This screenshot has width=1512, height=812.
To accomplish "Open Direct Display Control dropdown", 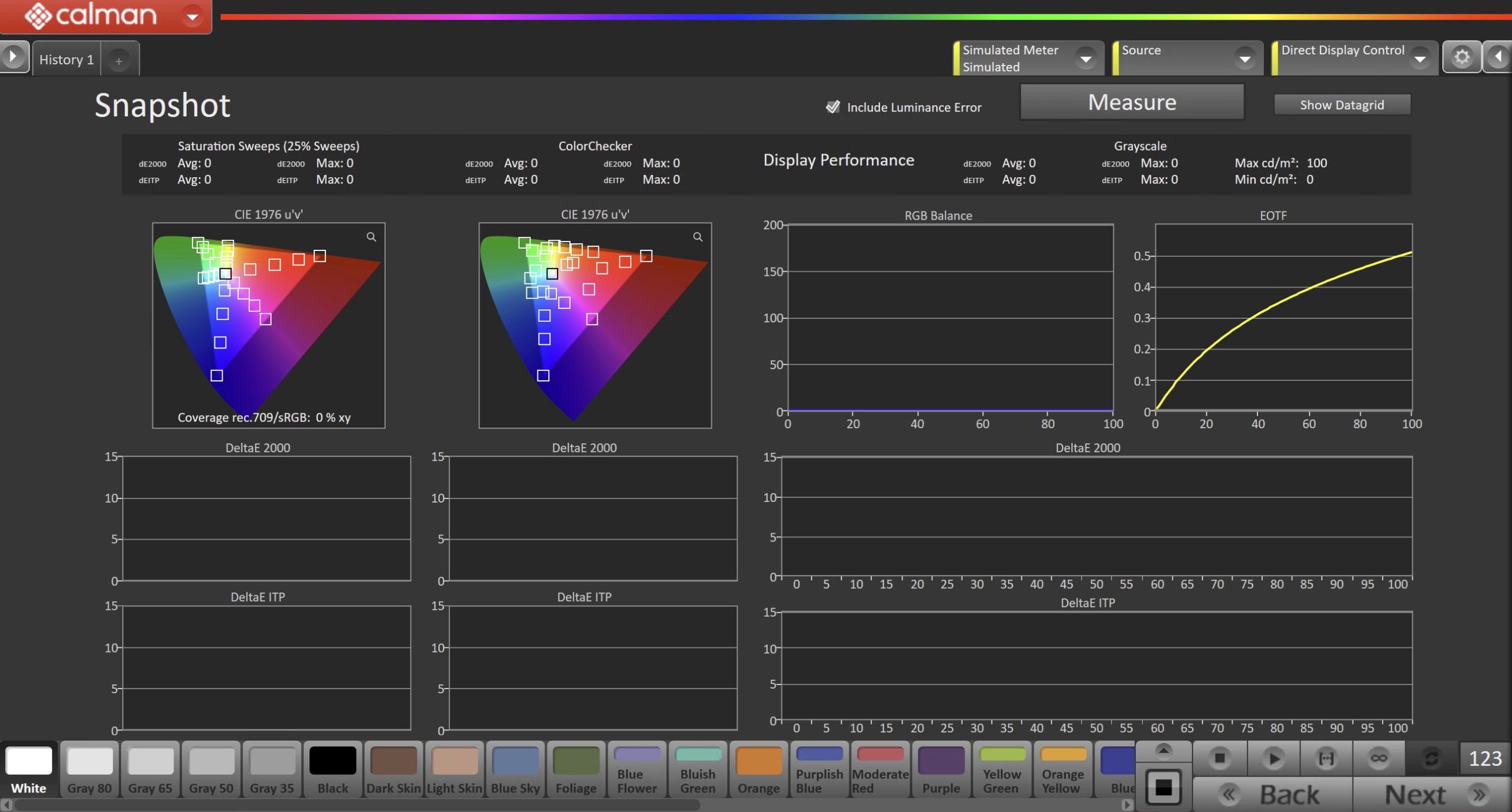I will point(1420,58).
